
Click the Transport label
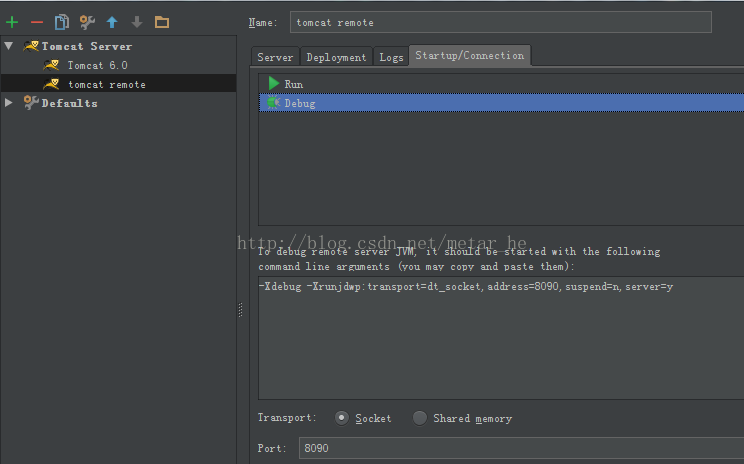[x=287, y=418]
